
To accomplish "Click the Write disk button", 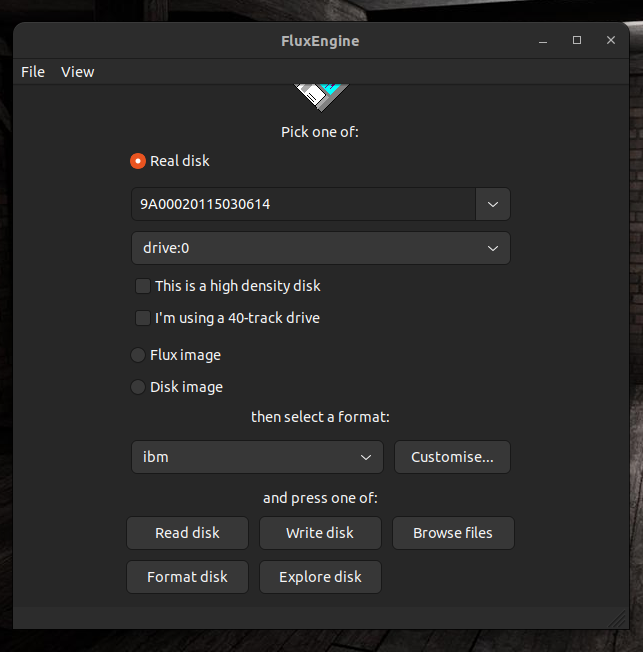I will (320, 533).
